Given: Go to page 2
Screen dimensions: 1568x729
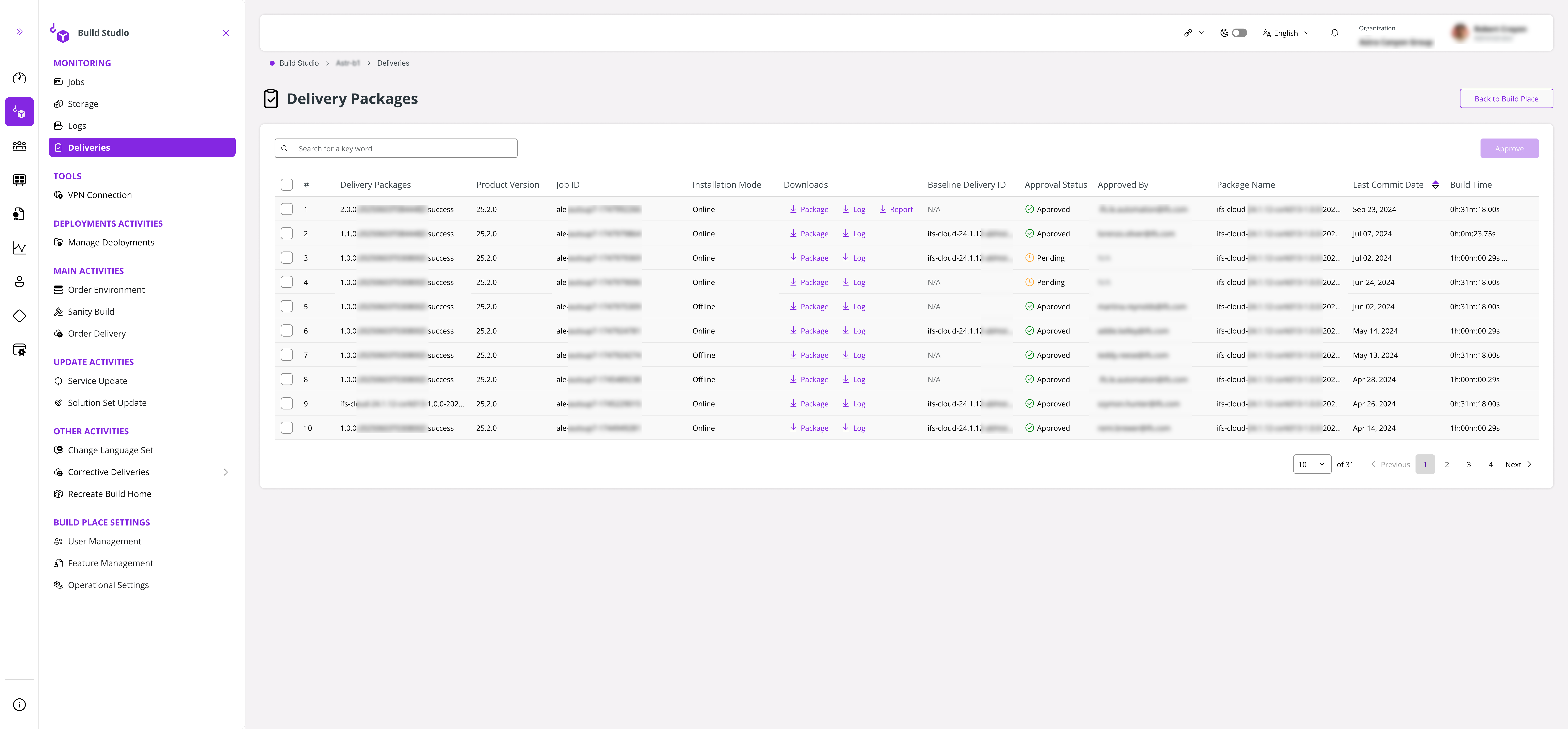Looking at the screenshot, I should tap(1447, 464).
